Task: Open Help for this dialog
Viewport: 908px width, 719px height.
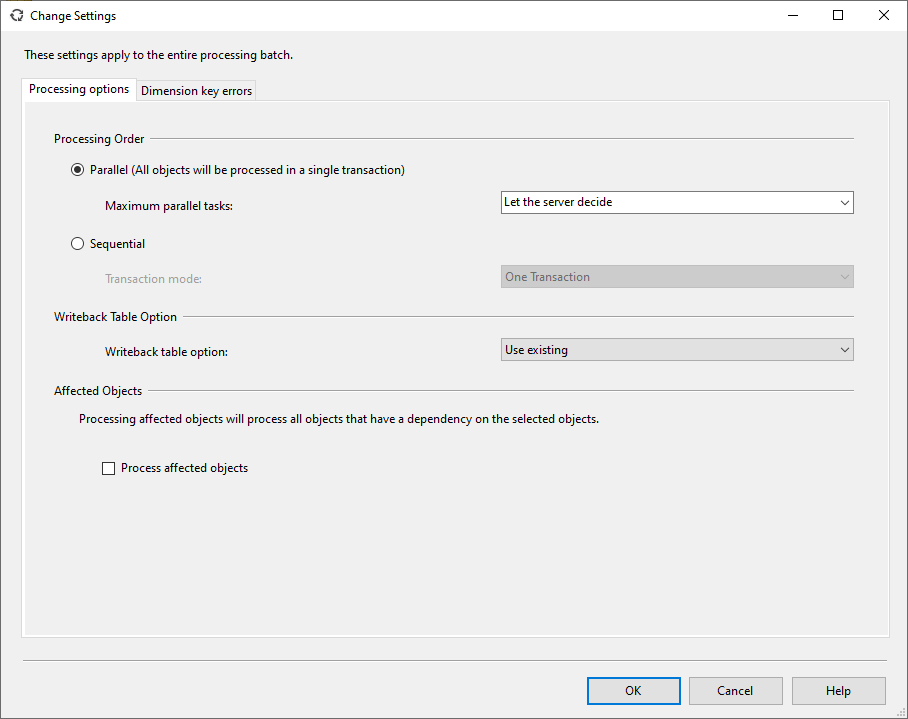Action: point(838,691)
